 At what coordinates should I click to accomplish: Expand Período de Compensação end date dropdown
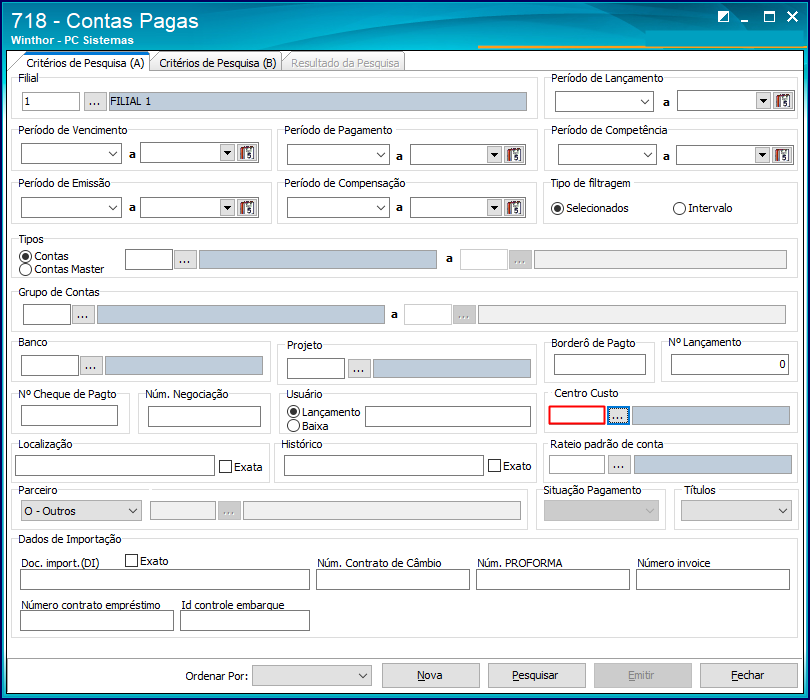(x=494, y=207)
